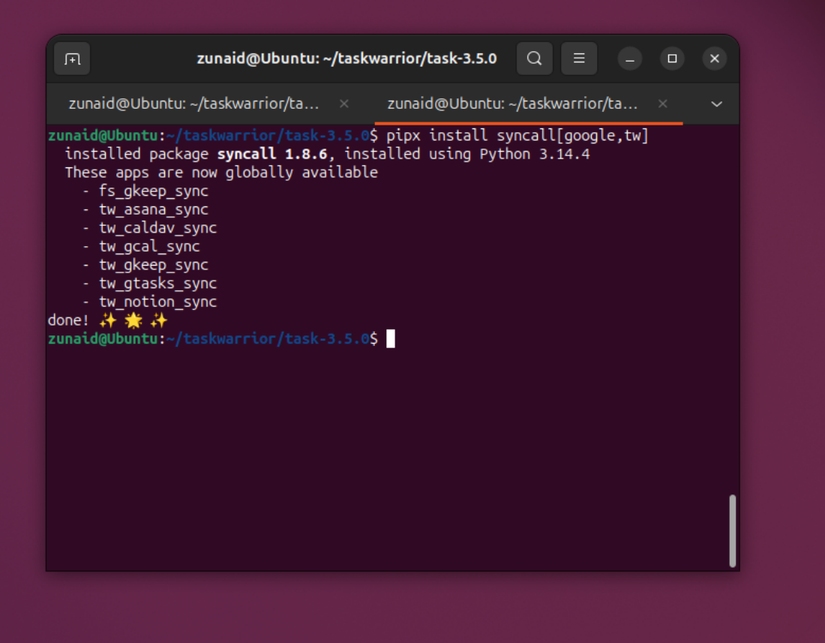
Task: Close the first terminal tab
Action: point(344,104)
